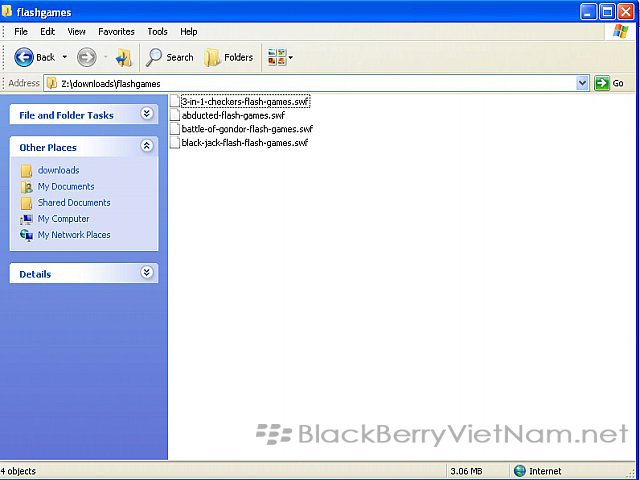
Task: Click the My Computer icon
Action: click(27, 220)
